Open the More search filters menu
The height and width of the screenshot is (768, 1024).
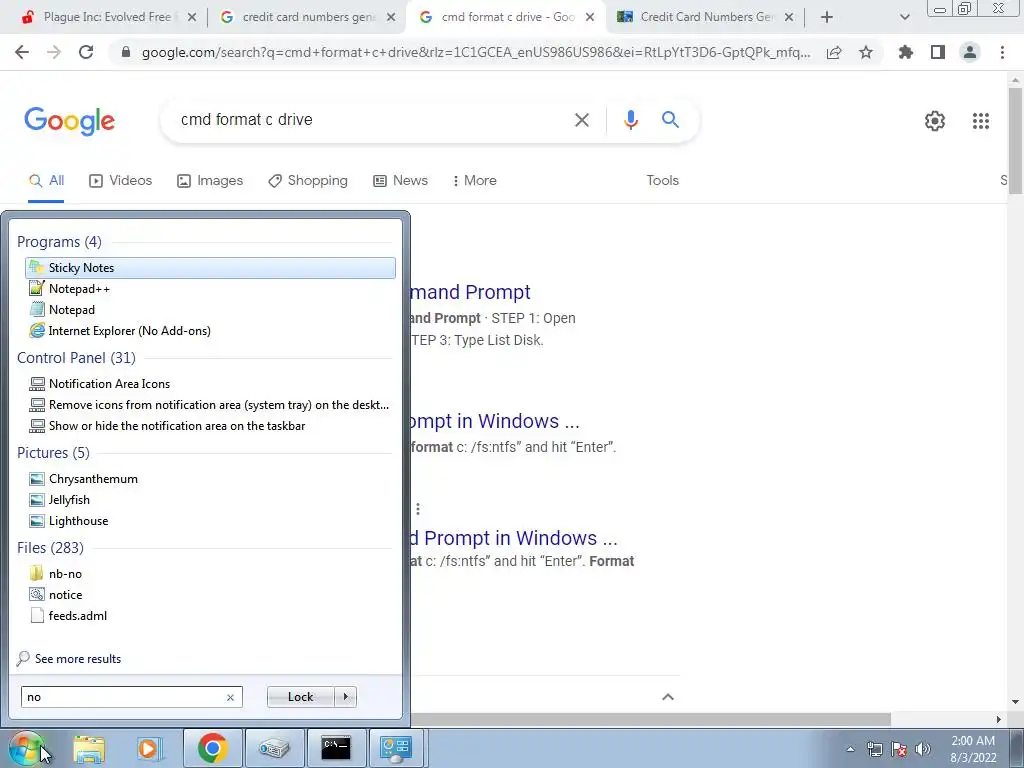click(x=475, y=180)
